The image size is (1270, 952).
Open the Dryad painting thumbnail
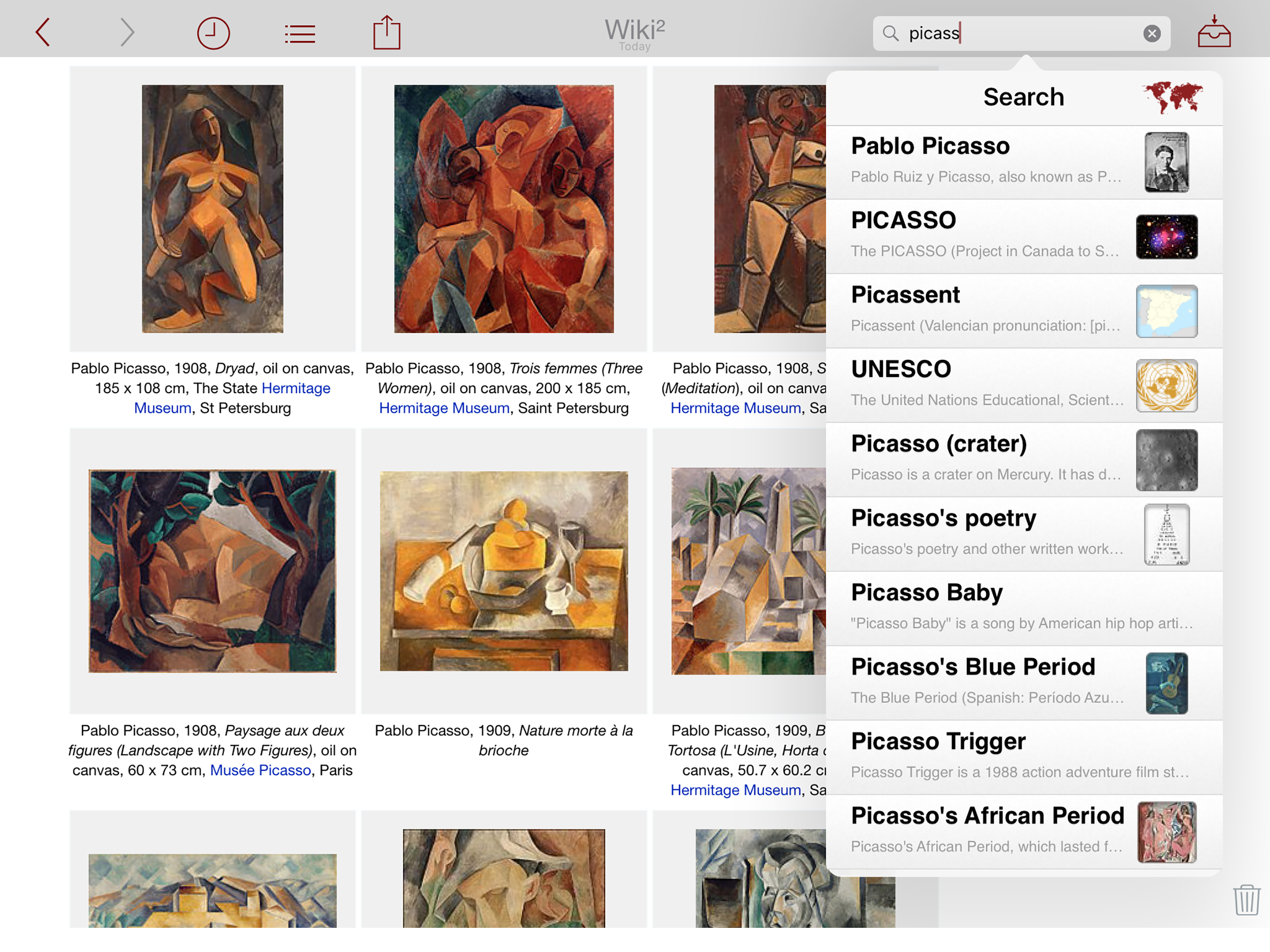212,209
